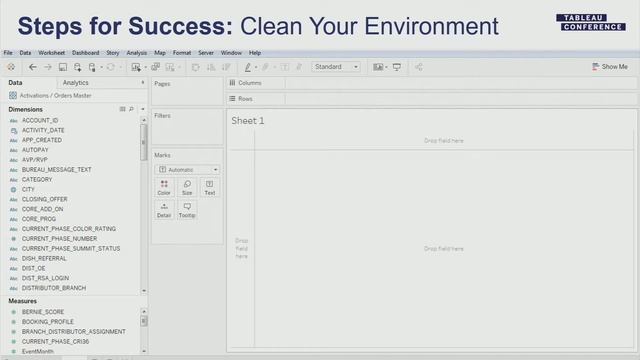Click the Show/Hide Cards icon
This screenshot has height=360, width=640.
[x=378, y=67]
